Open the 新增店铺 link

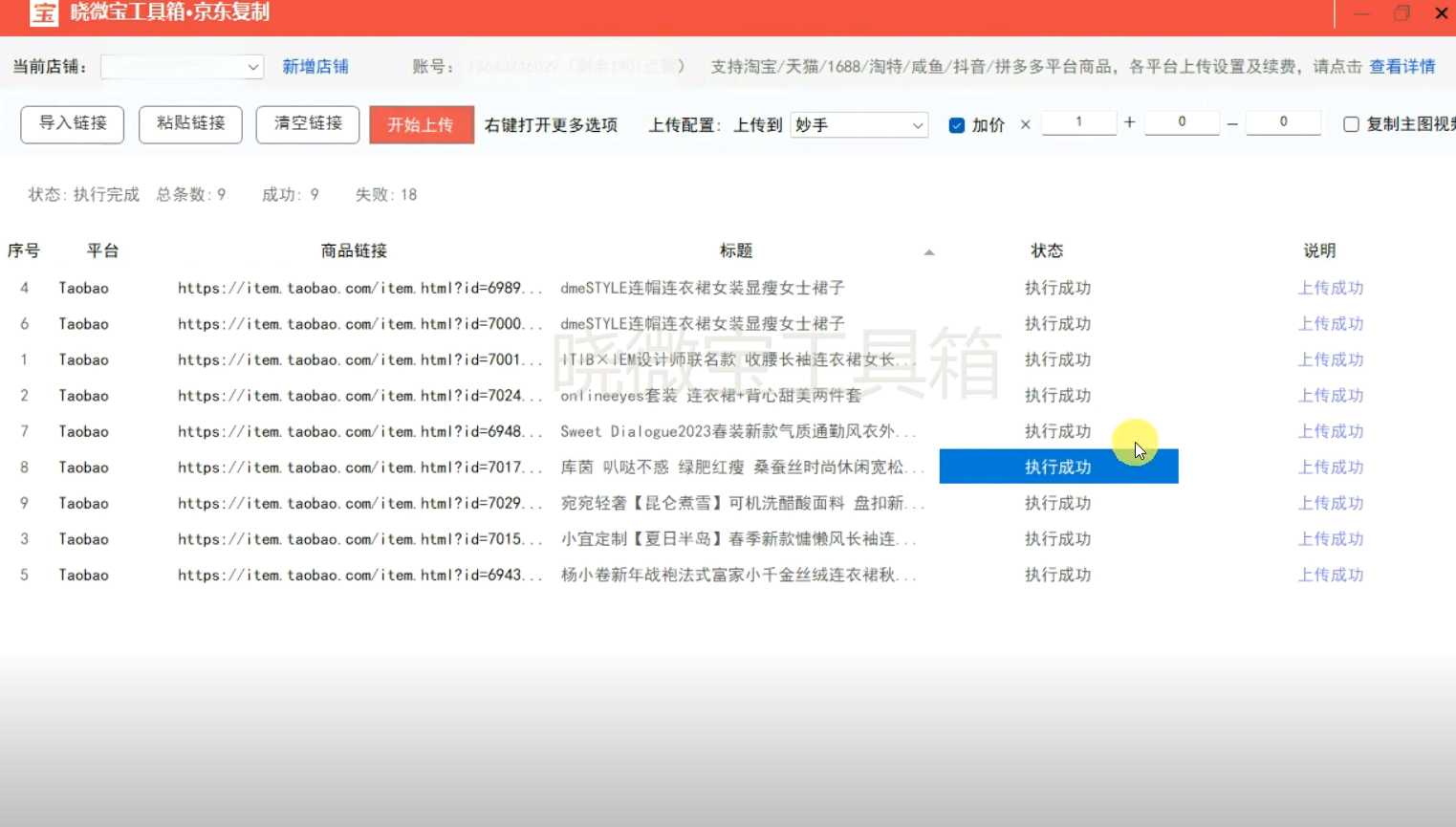(x=315, y=66)
